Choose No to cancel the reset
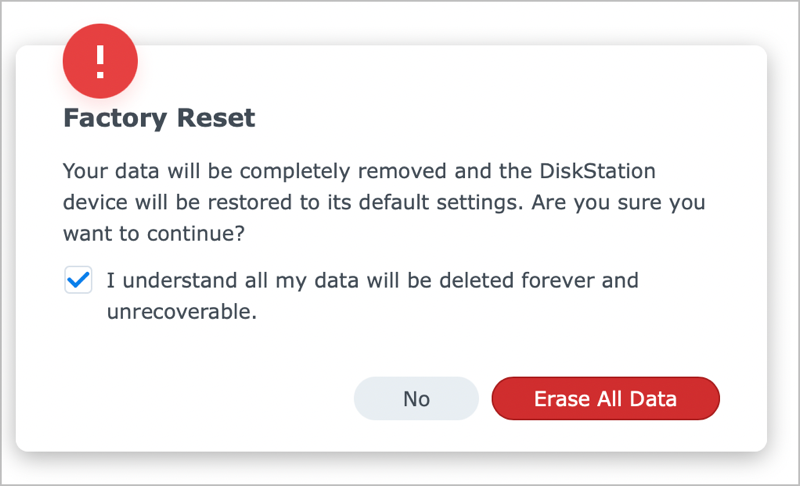The width and height of the screenshot is (800, 486). [416, 399]
